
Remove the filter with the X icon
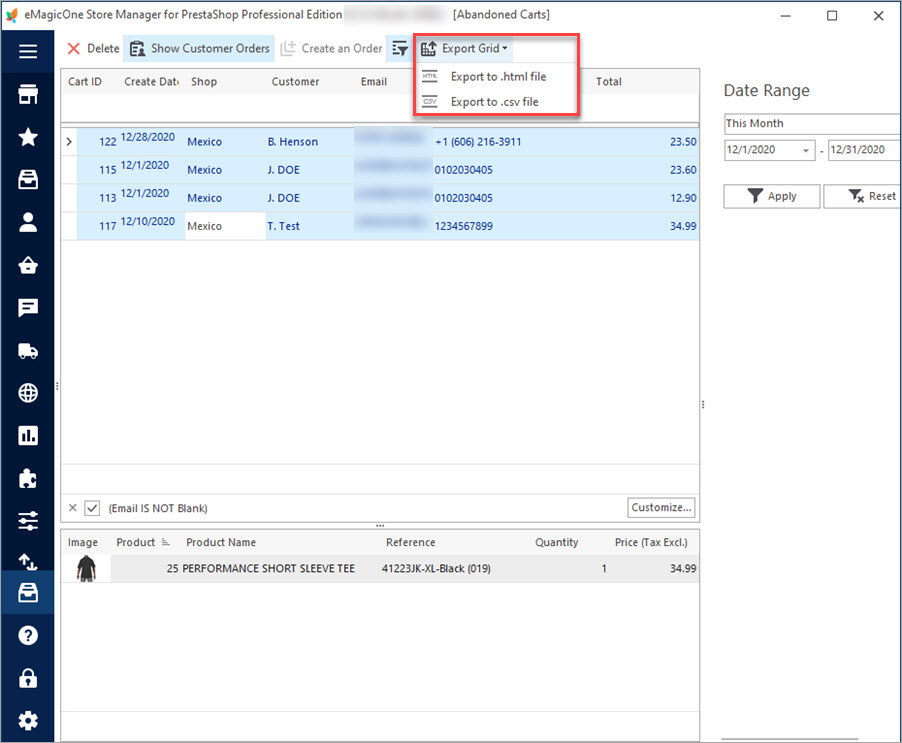72,508
